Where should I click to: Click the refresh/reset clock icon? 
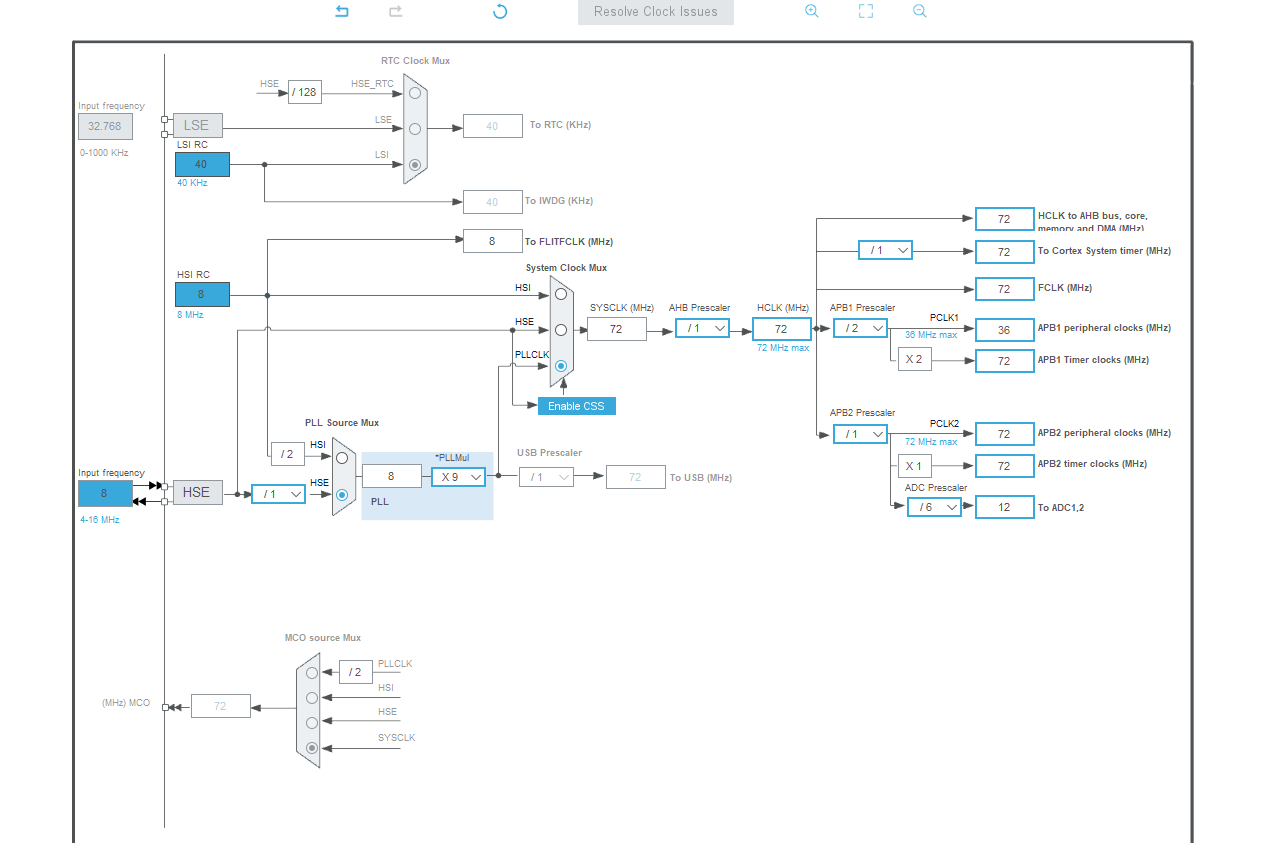coord(500,11)
